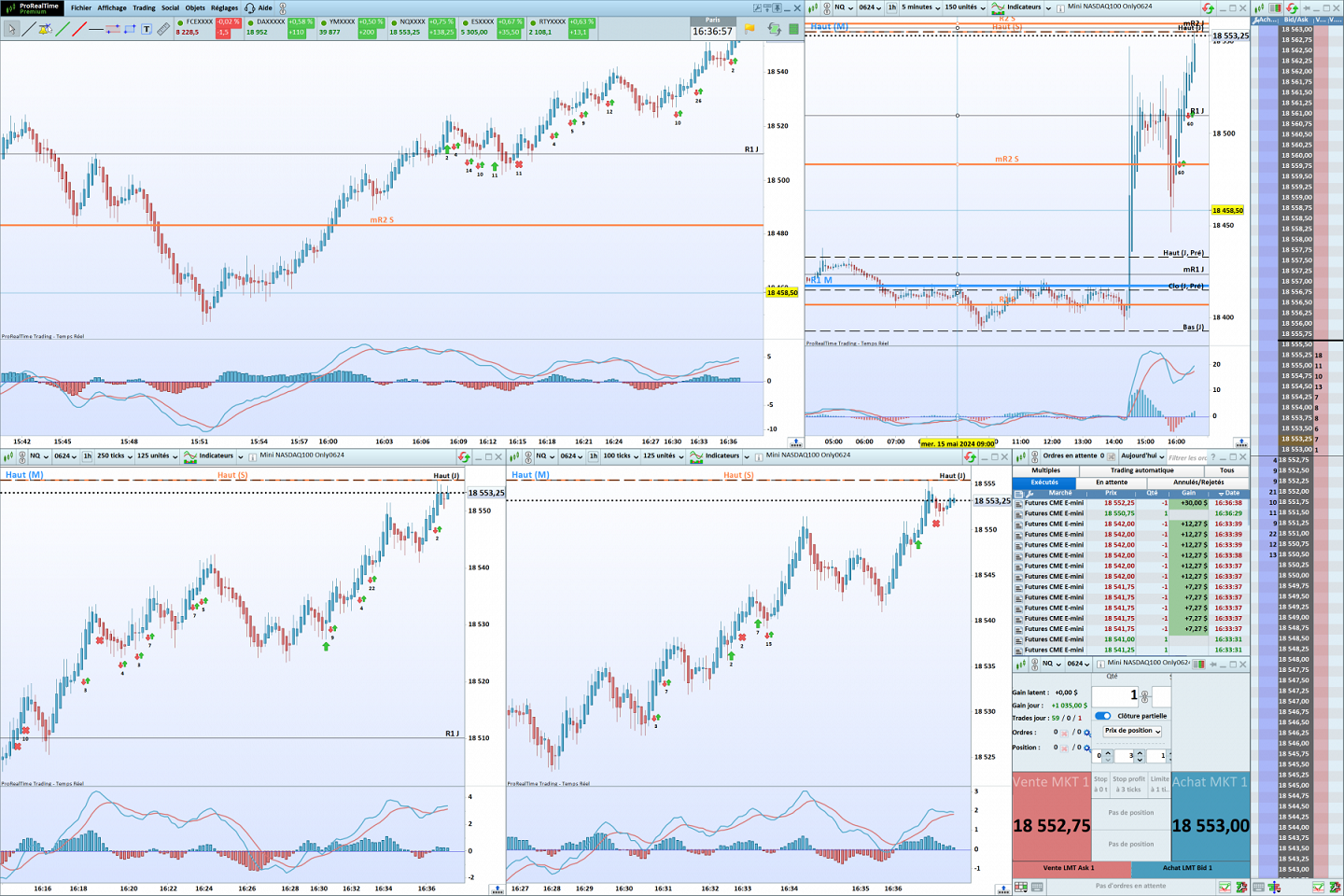The height and width of the screenshot is (896, 1344).
Task: Click the highlighted 18 553,25 price ladder row
Action: 1296,439
